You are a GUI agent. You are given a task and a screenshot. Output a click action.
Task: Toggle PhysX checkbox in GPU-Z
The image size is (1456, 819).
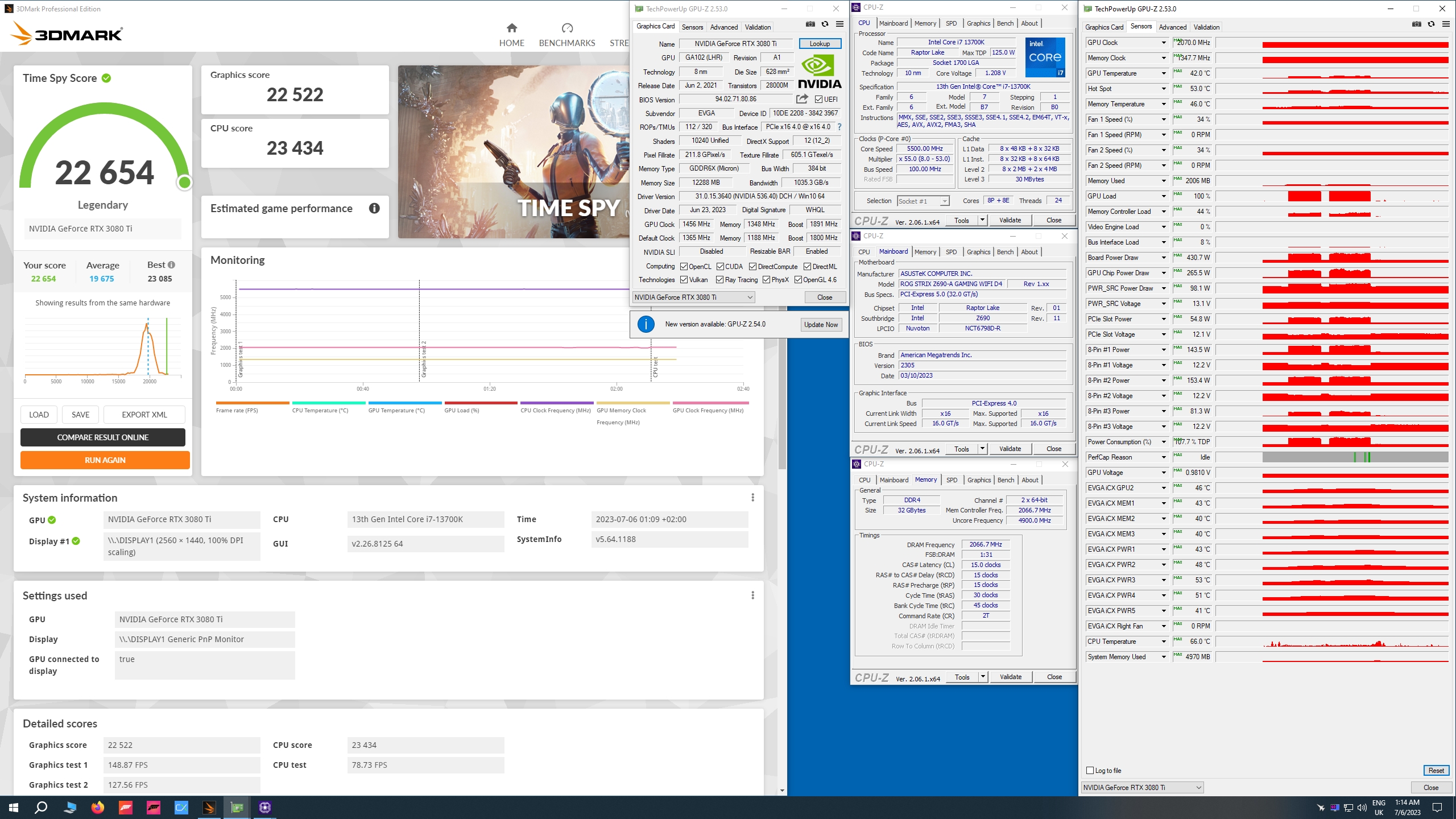[766, 280]
